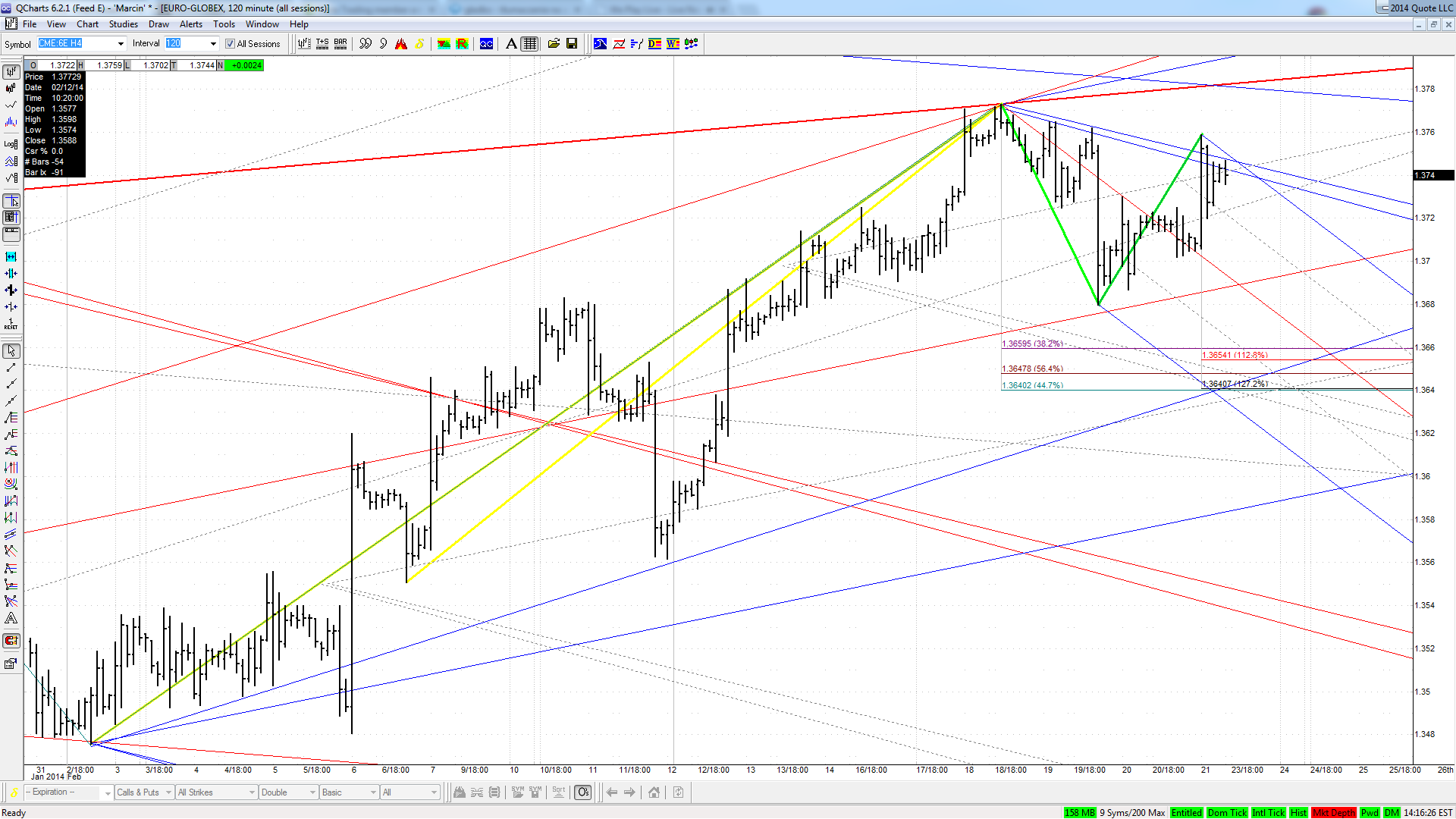
Task: Click the red R toolbar icon
Action: 462,44
